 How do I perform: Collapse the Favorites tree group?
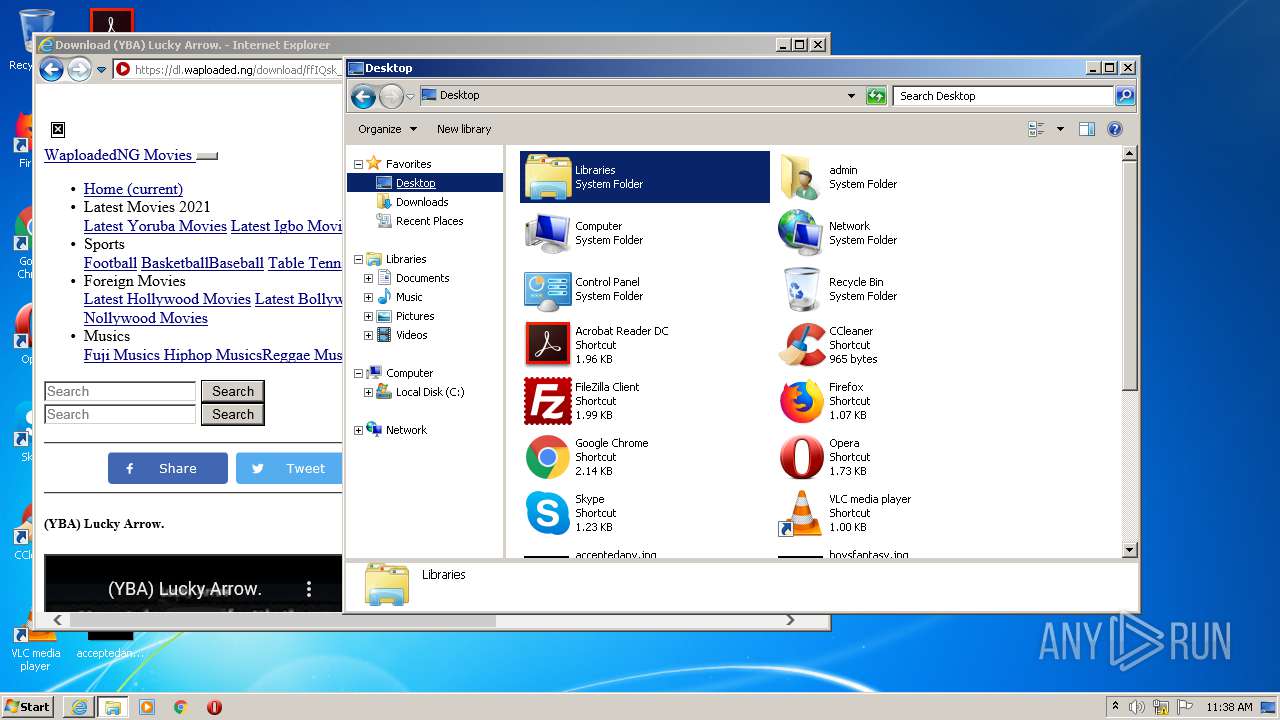tap(358, 164)
